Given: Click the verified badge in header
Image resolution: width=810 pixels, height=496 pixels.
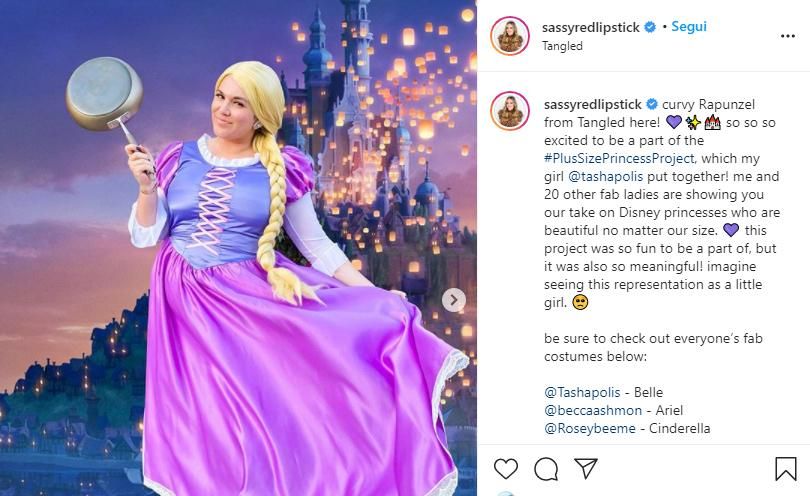Looking at the screenshot, I should [x=650, y=27].
